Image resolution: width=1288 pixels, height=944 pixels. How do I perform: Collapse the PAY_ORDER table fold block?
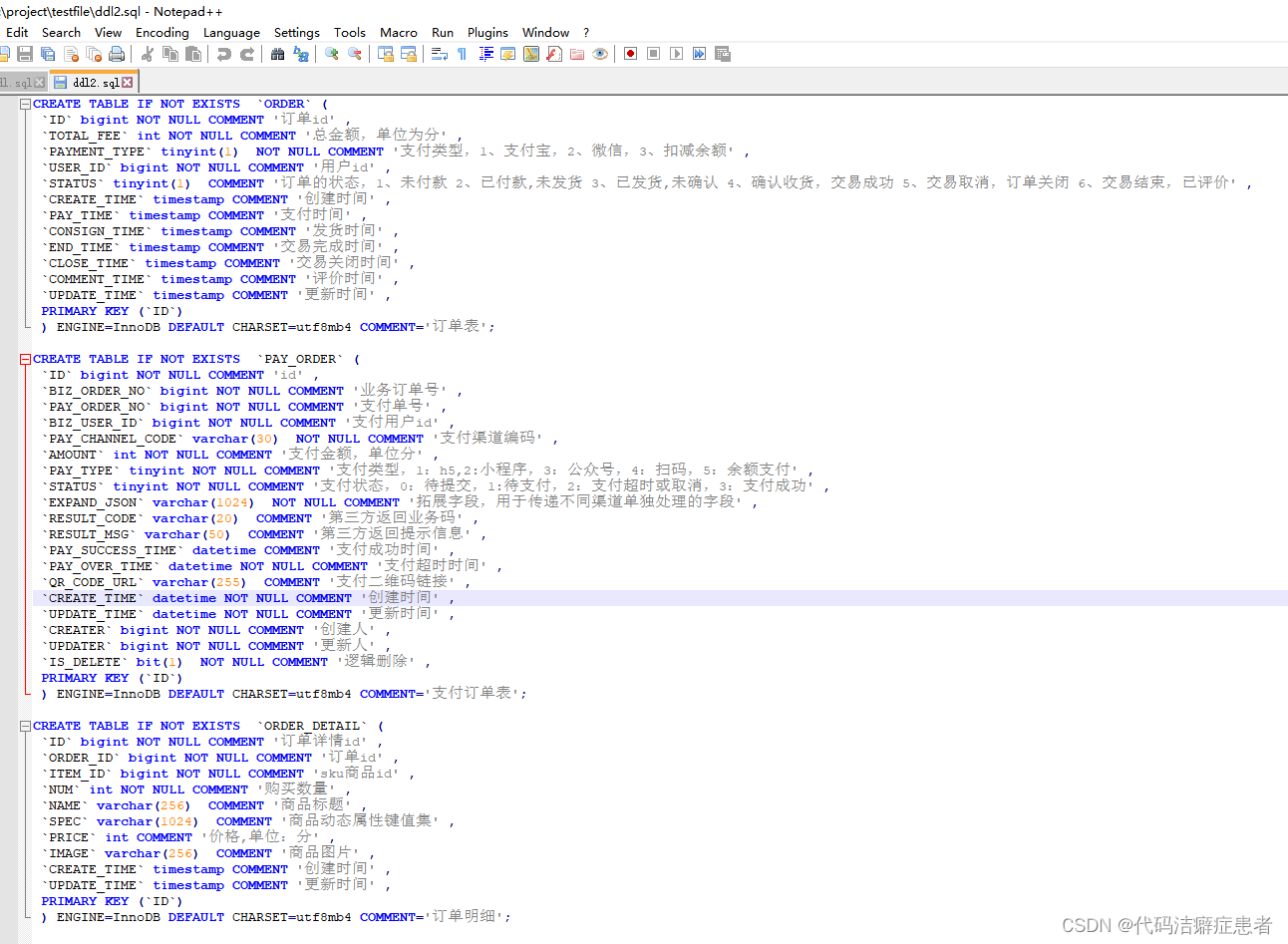pyautogui.click(x=25, y=359)
